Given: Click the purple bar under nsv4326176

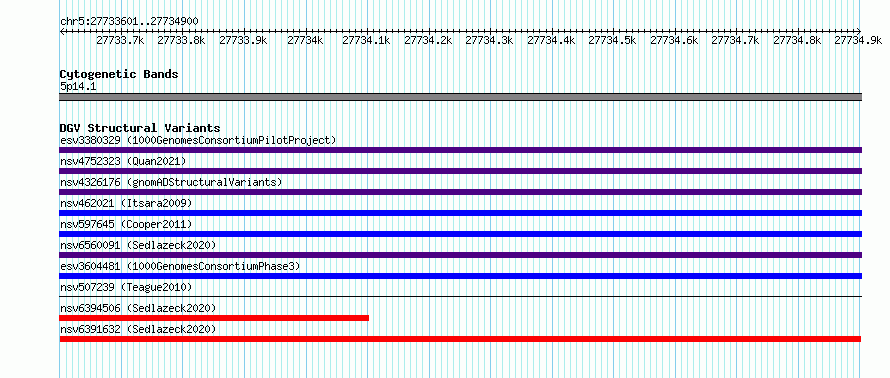Looking at the screenshot, I should (x=461, y=192).
